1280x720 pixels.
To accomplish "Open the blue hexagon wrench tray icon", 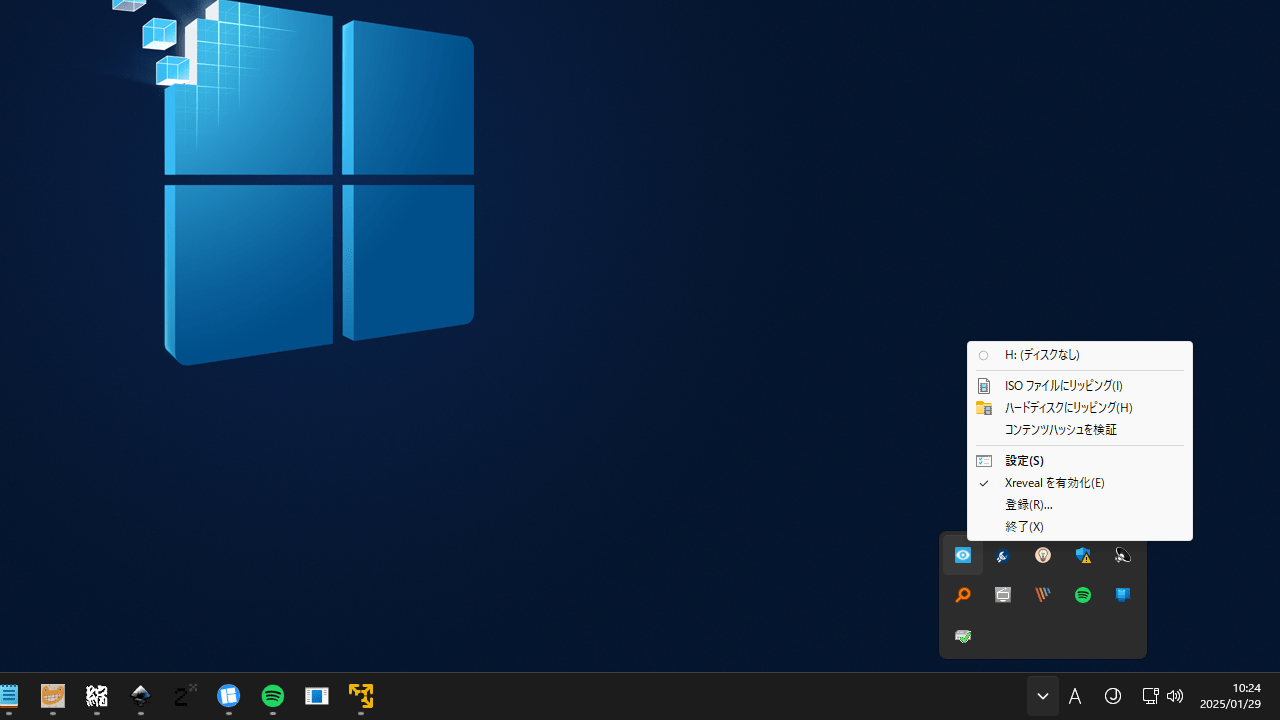I will pyautogui.click(x=1003, y=555).
